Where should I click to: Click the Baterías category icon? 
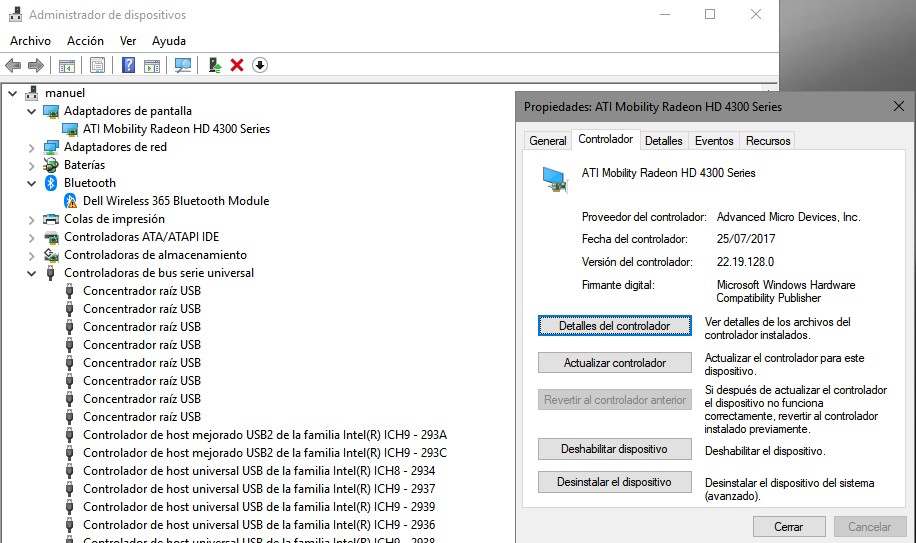click(x=51, y=165)
